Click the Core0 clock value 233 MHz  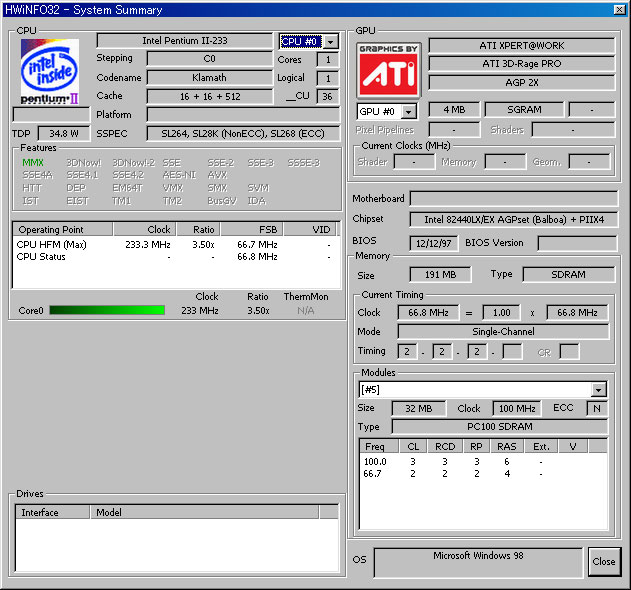(x=200, y=310)
